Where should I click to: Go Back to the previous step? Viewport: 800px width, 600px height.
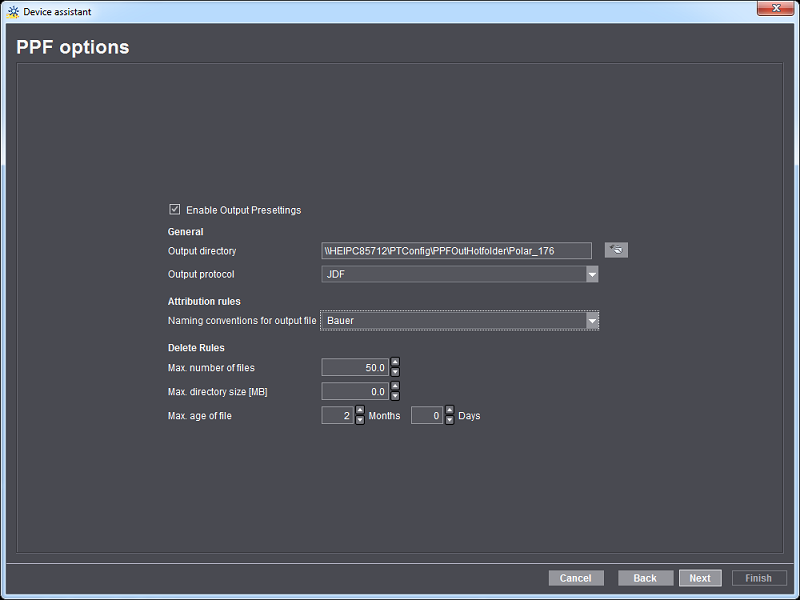tap(645, 578)
